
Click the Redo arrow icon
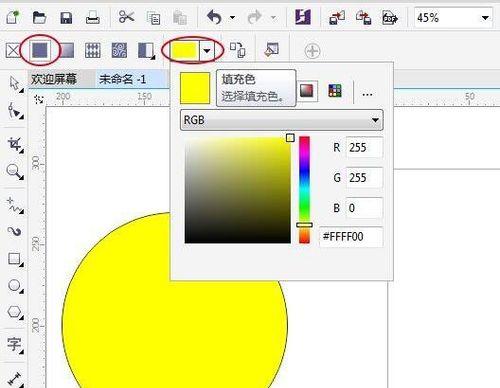[255, 17]
